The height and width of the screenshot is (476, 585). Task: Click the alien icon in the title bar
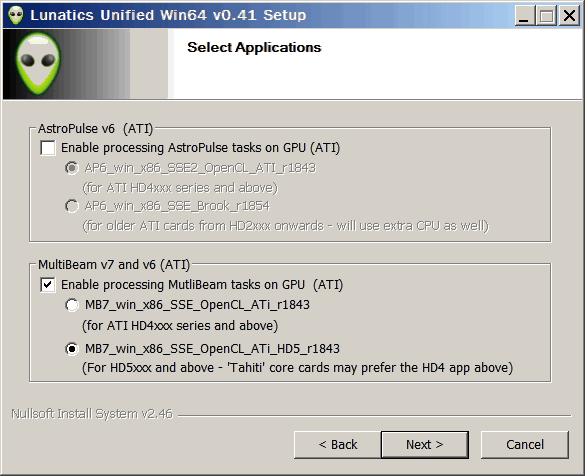click(16, 15)
